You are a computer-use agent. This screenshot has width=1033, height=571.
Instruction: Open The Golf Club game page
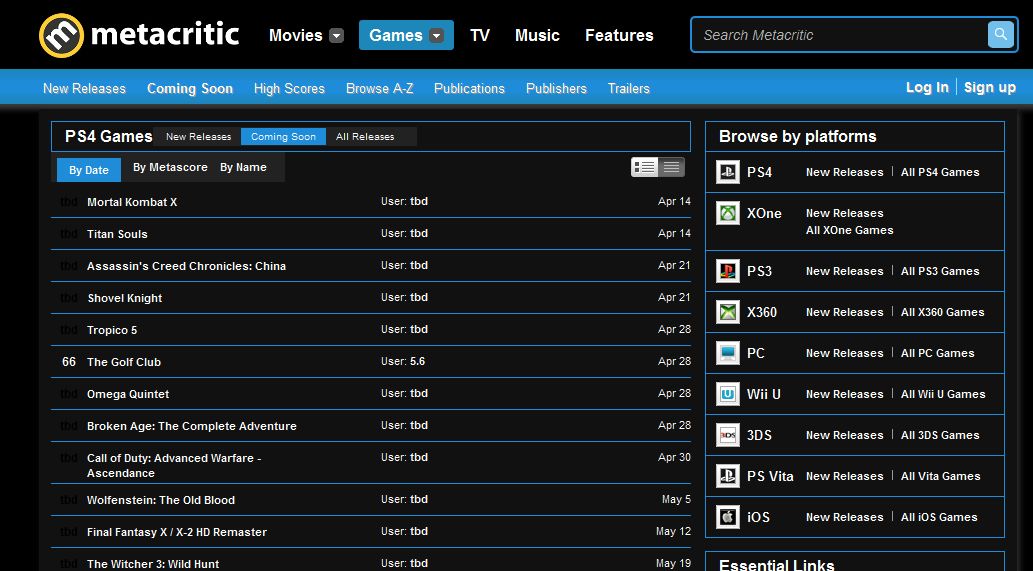(x=124, y=362)
